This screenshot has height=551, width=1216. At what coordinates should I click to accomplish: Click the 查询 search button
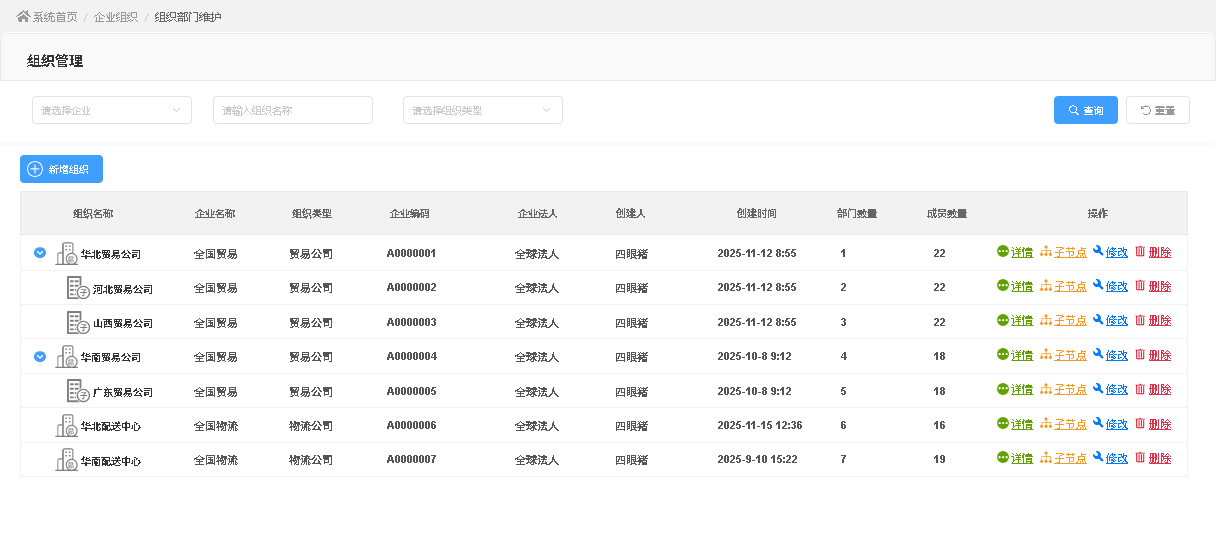click(x=1085, y=110)
